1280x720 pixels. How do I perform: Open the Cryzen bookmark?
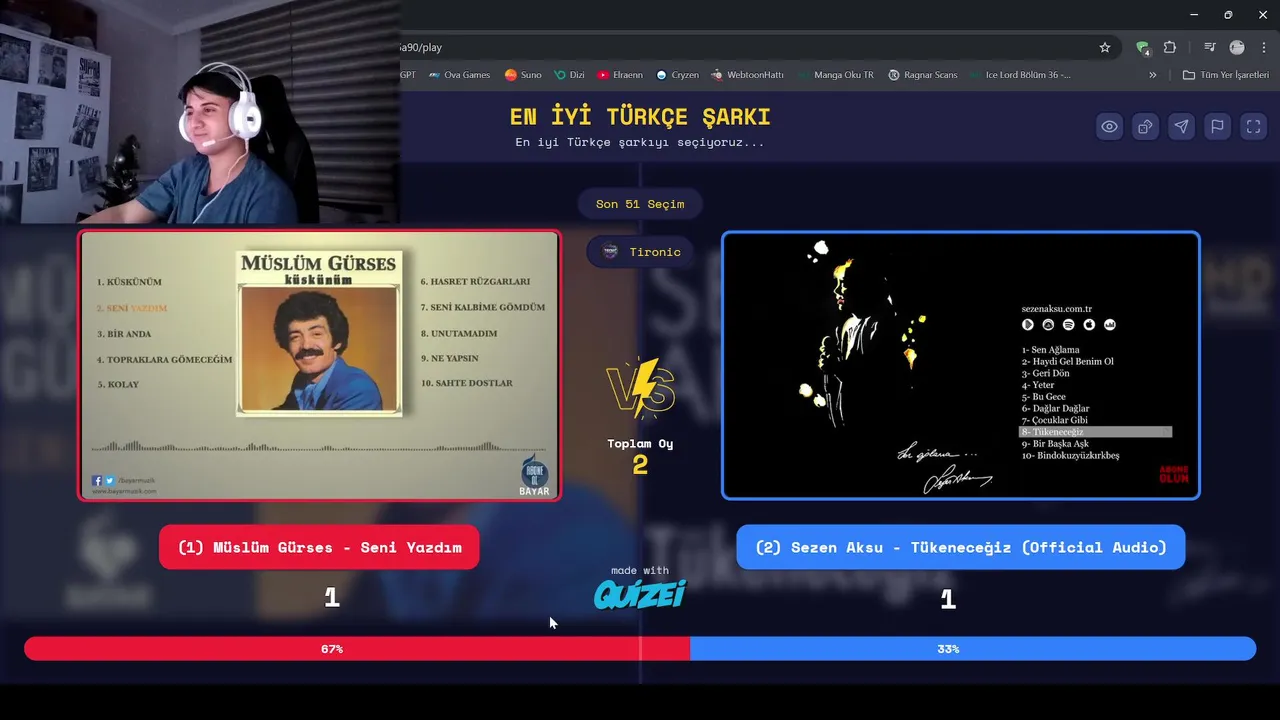pyautogui.click(x=677, y=75)
